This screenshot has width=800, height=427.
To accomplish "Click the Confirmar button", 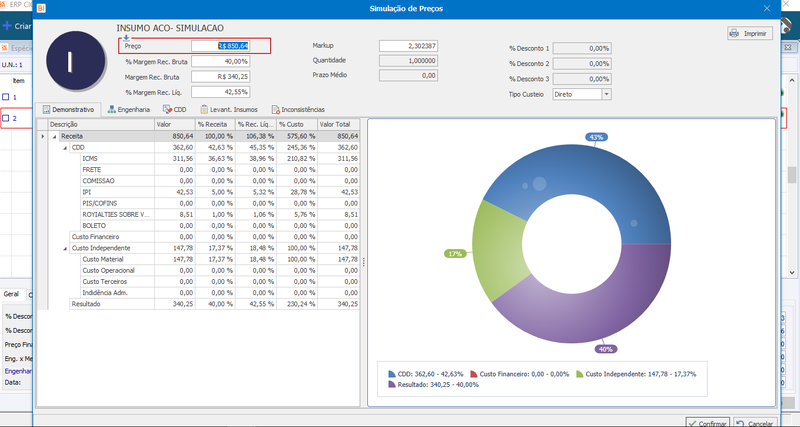I will [708, 423].
